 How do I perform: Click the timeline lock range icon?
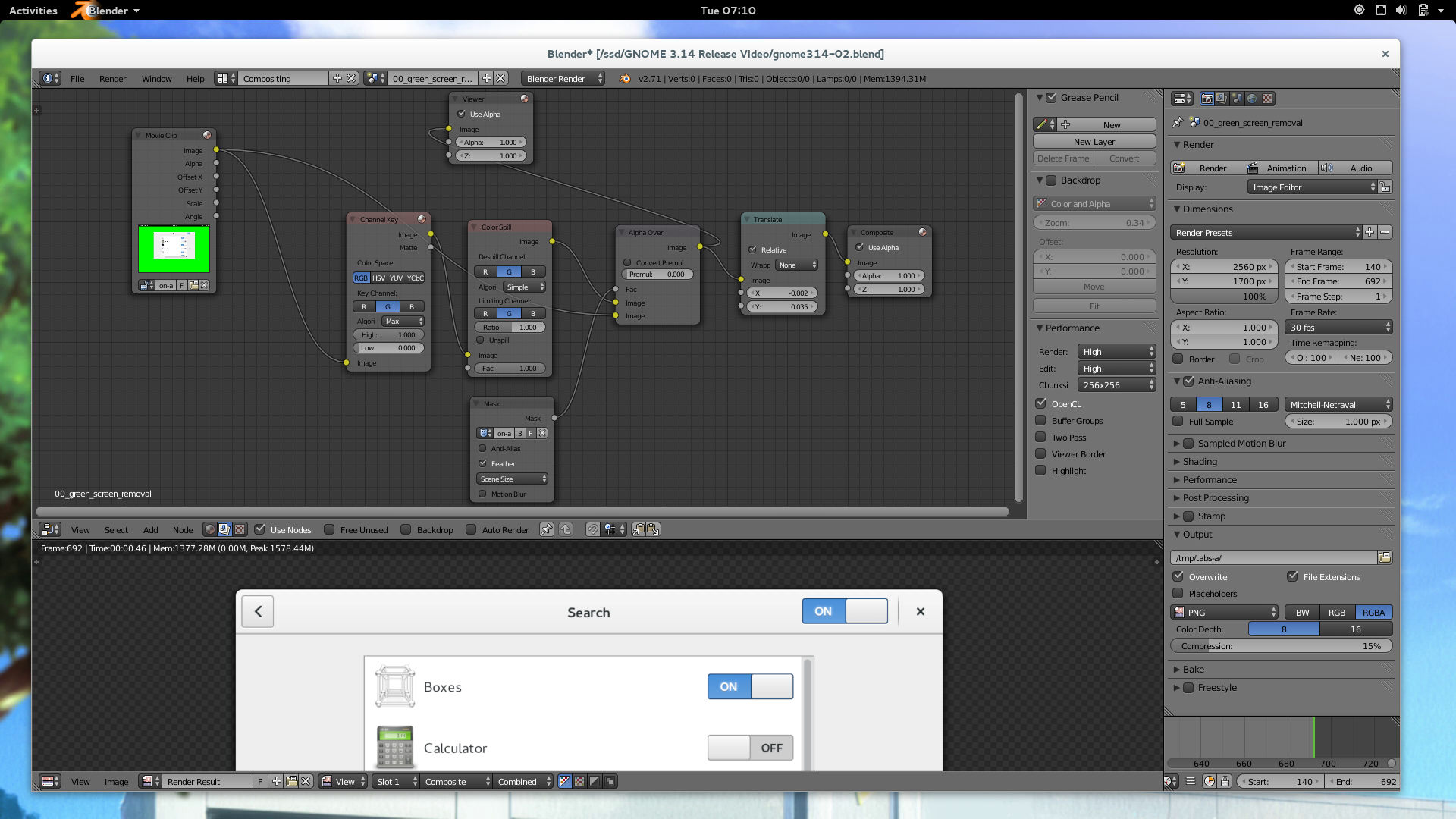pos(1225,781)
